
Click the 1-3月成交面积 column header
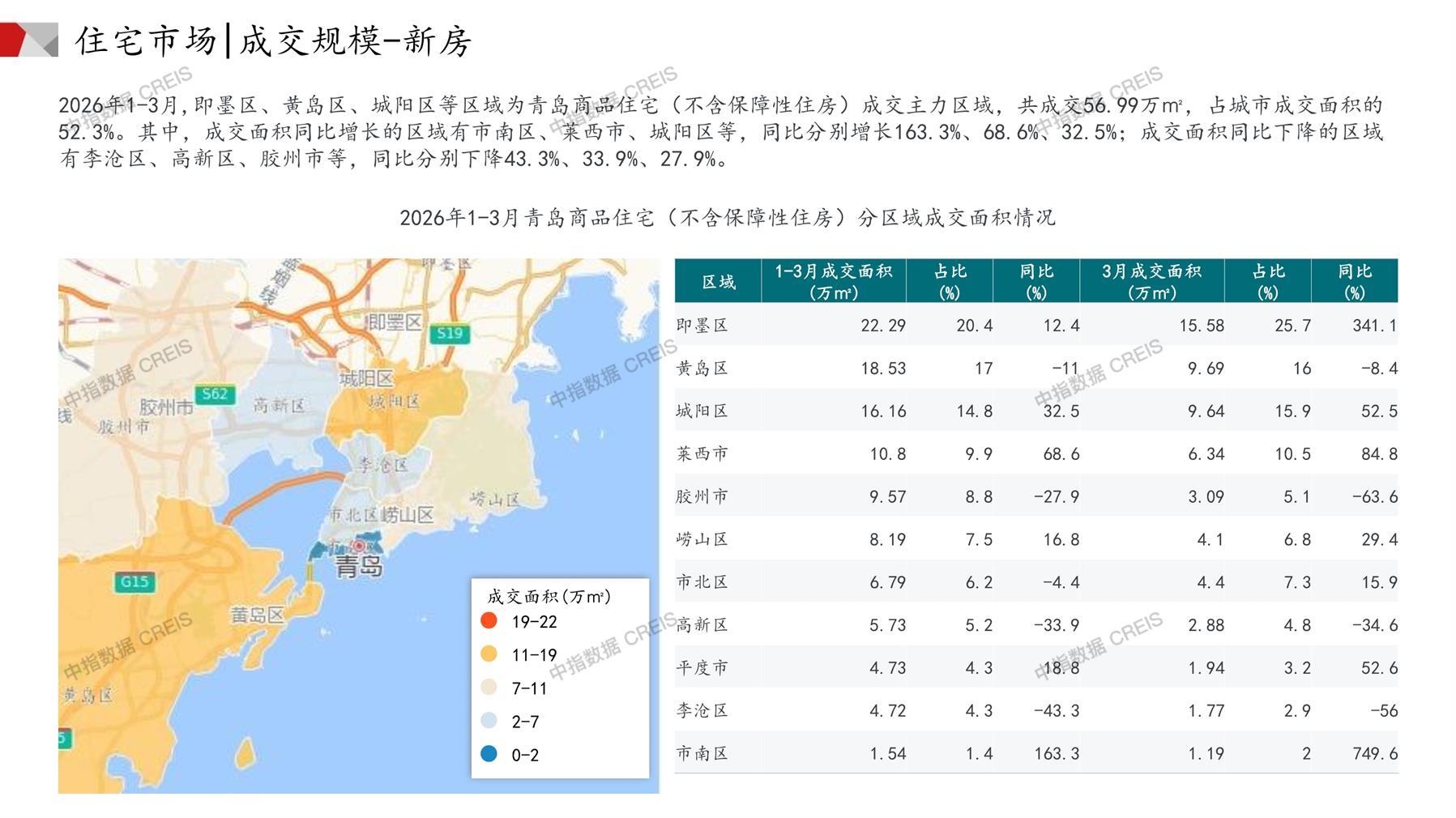pyautogui.click(x=833, y=281)
